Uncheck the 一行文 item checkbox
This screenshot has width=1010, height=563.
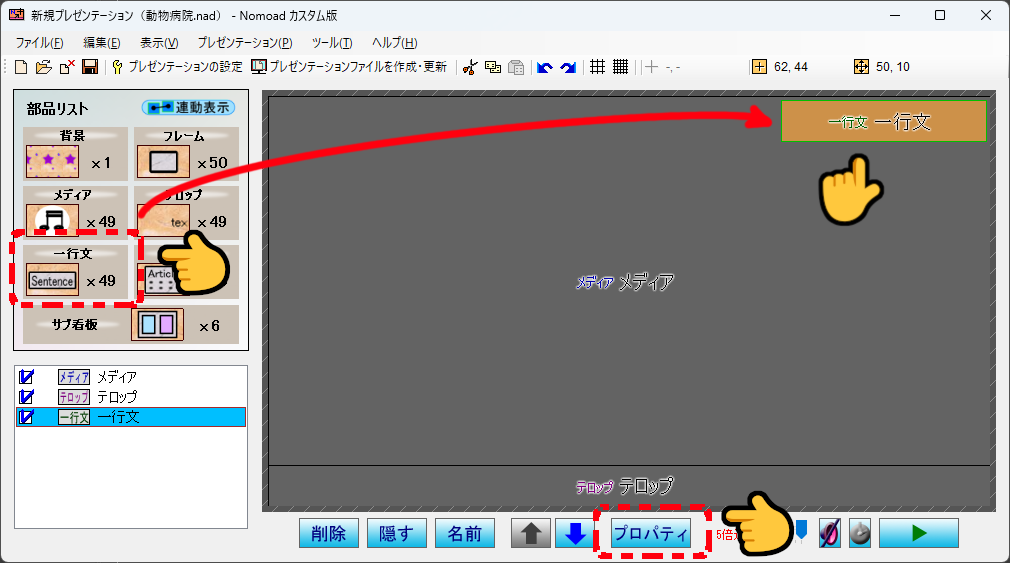click(27, 417)
